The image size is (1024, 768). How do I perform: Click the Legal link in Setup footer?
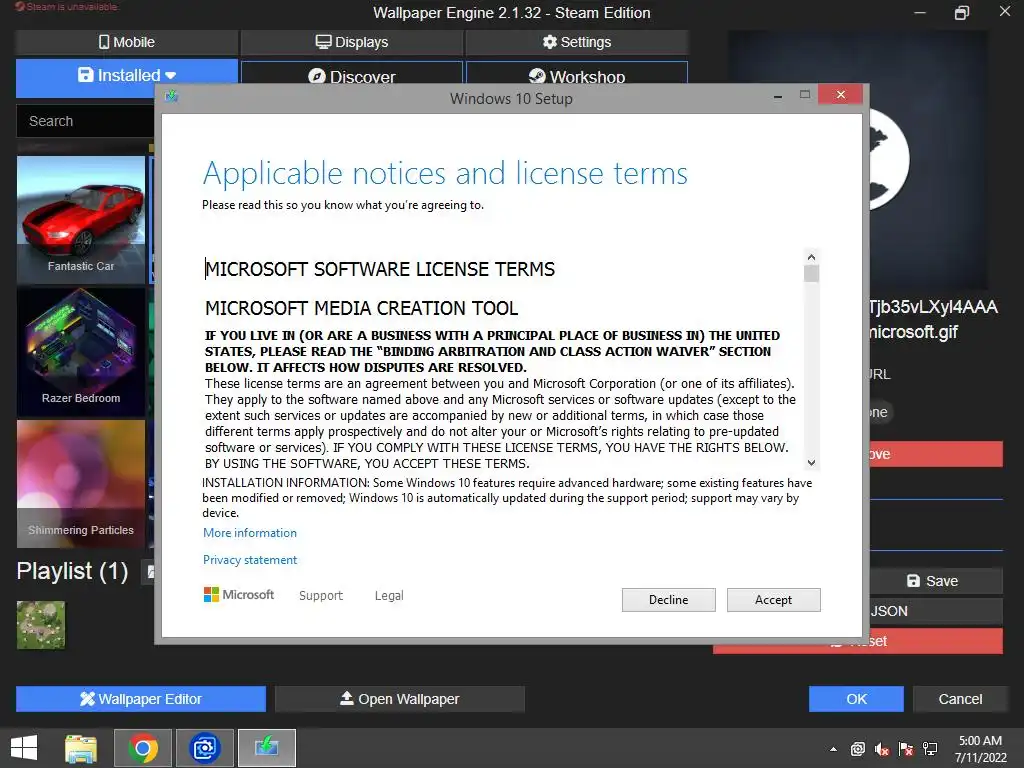[x=389, y=596]
